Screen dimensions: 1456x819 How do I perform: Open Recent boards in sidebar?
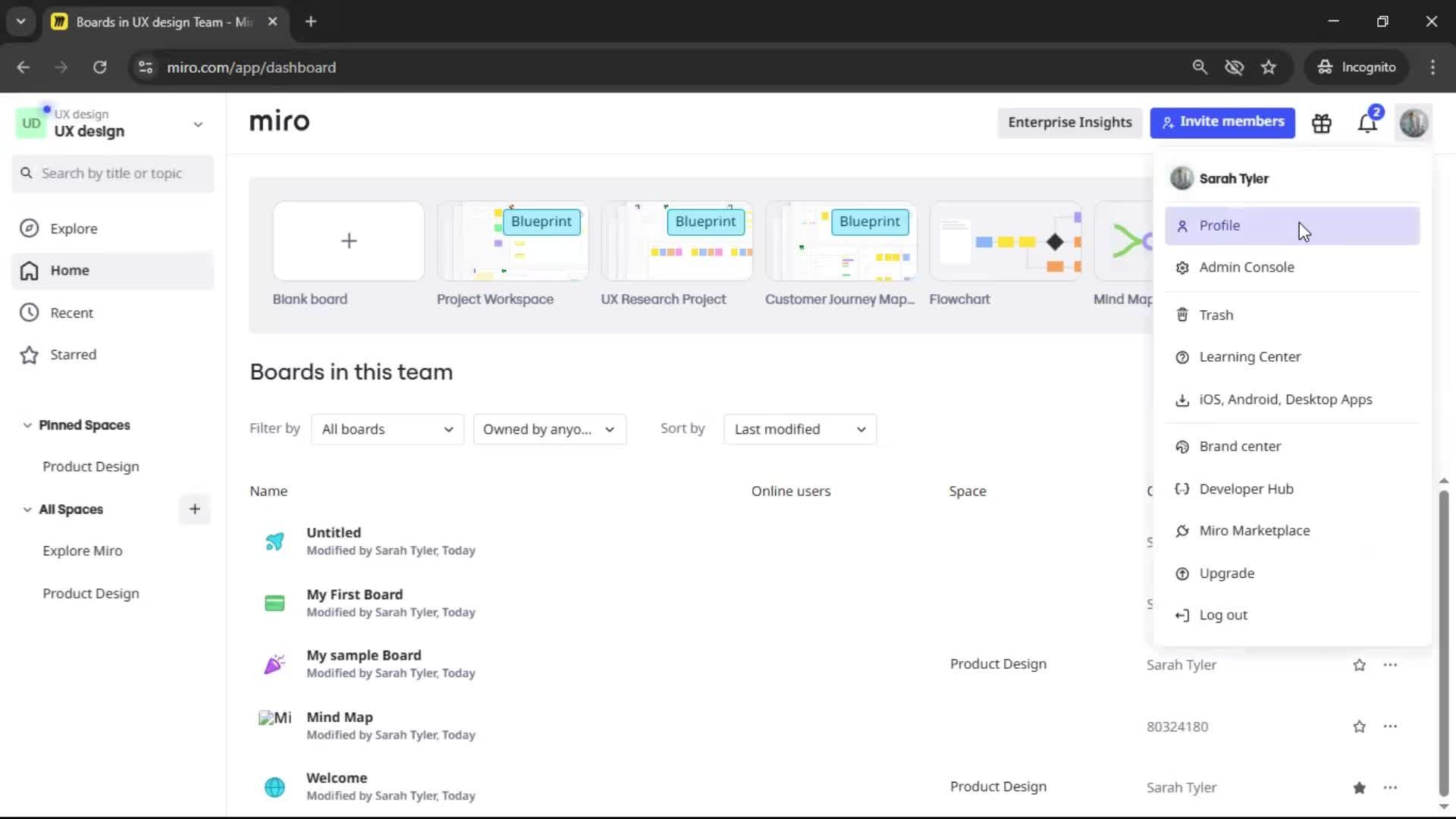pyautogui.click(x=113, y=312)
